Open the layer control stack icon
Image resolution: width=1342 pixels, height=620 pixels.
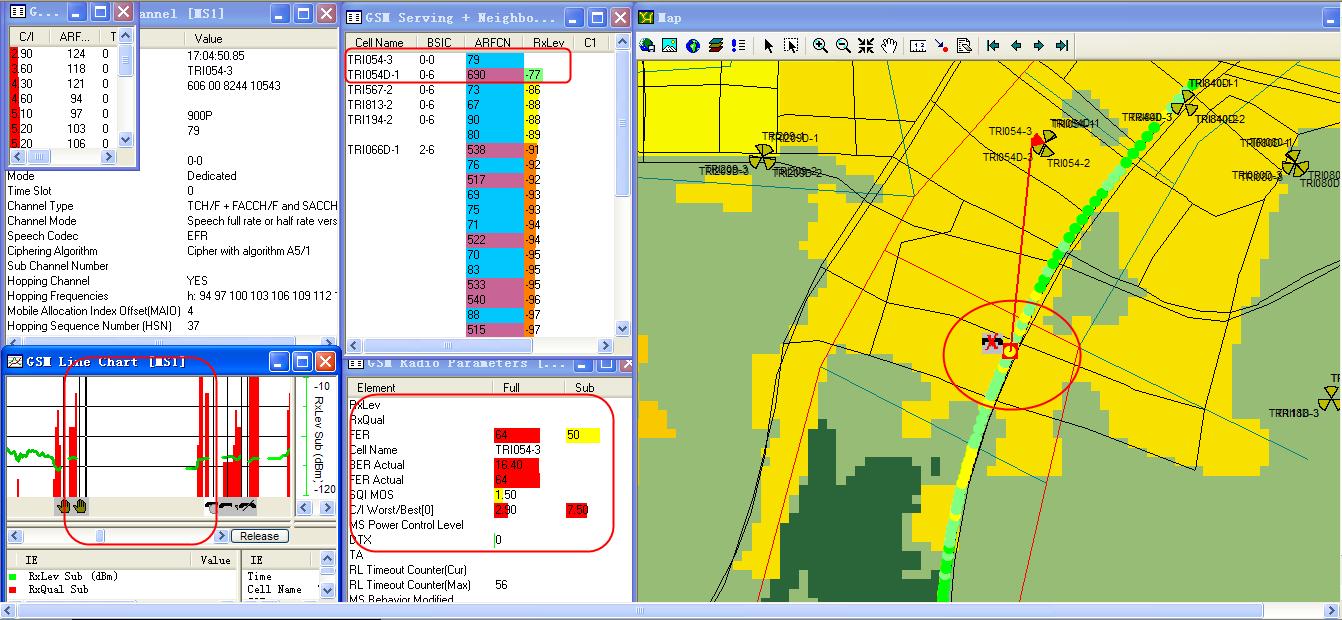(x=716, y=45)
